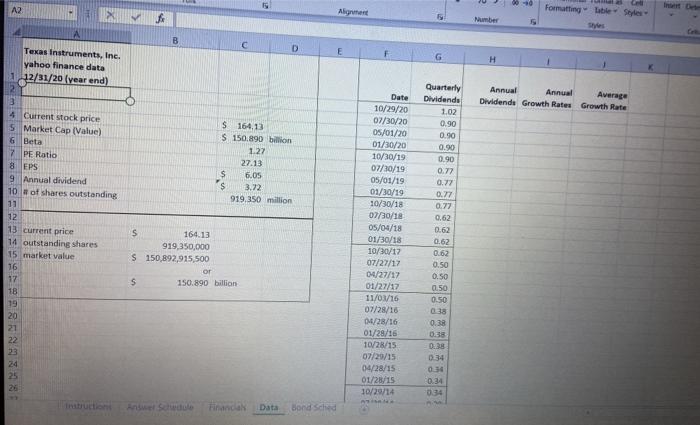Select the Data sheet tab
700x425 pixels.
(269, 407)
